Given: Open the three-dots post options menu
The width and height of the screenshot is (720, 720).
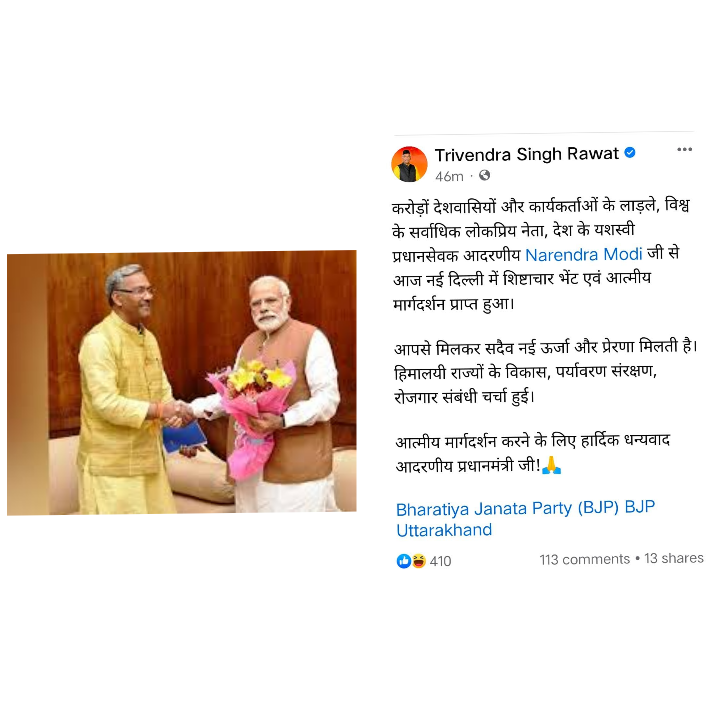Looking at the screenshot, I should coord(684,149).
